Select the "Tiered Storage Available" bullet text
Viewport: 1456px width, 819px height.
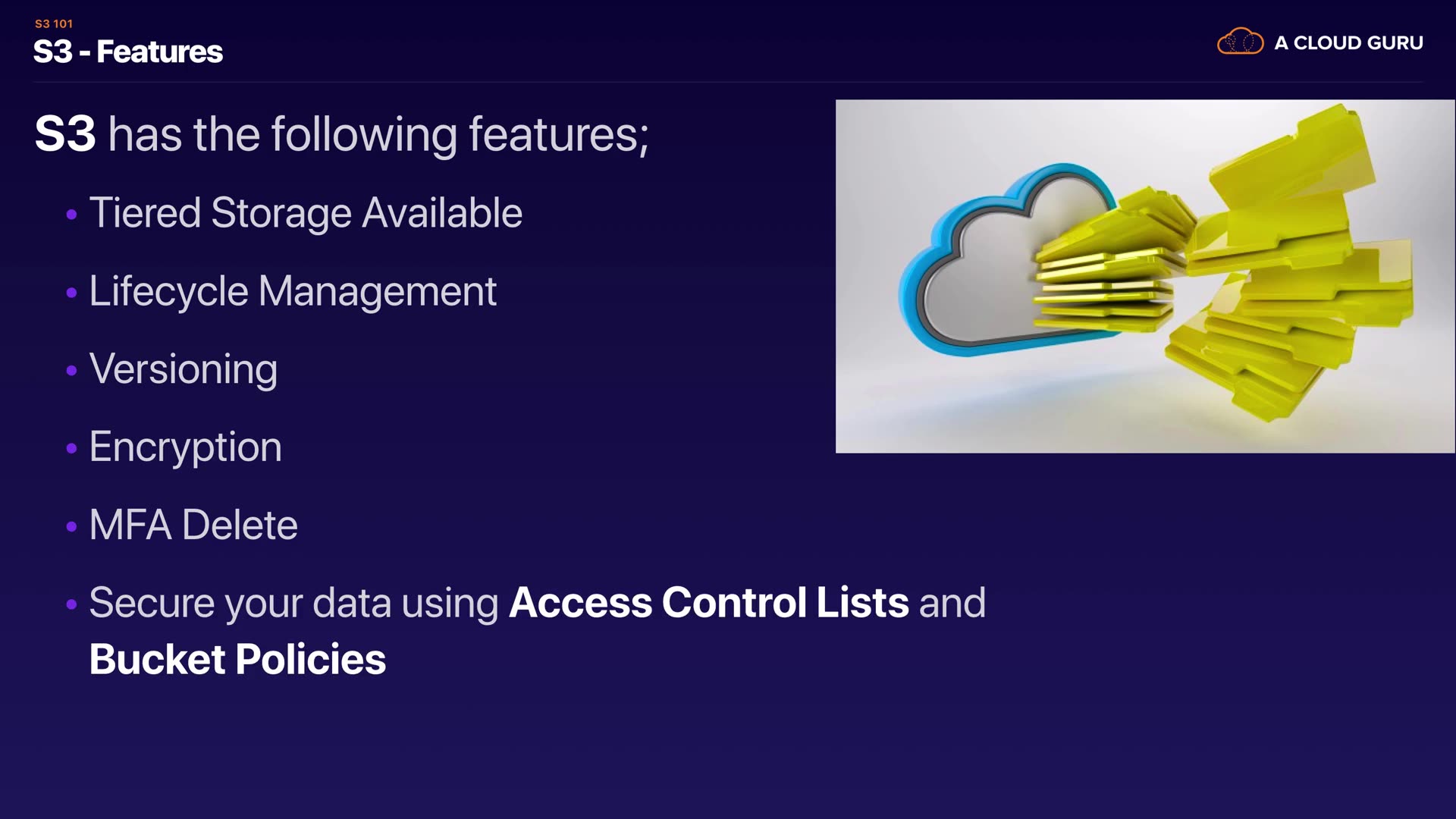tap(306, 212)
